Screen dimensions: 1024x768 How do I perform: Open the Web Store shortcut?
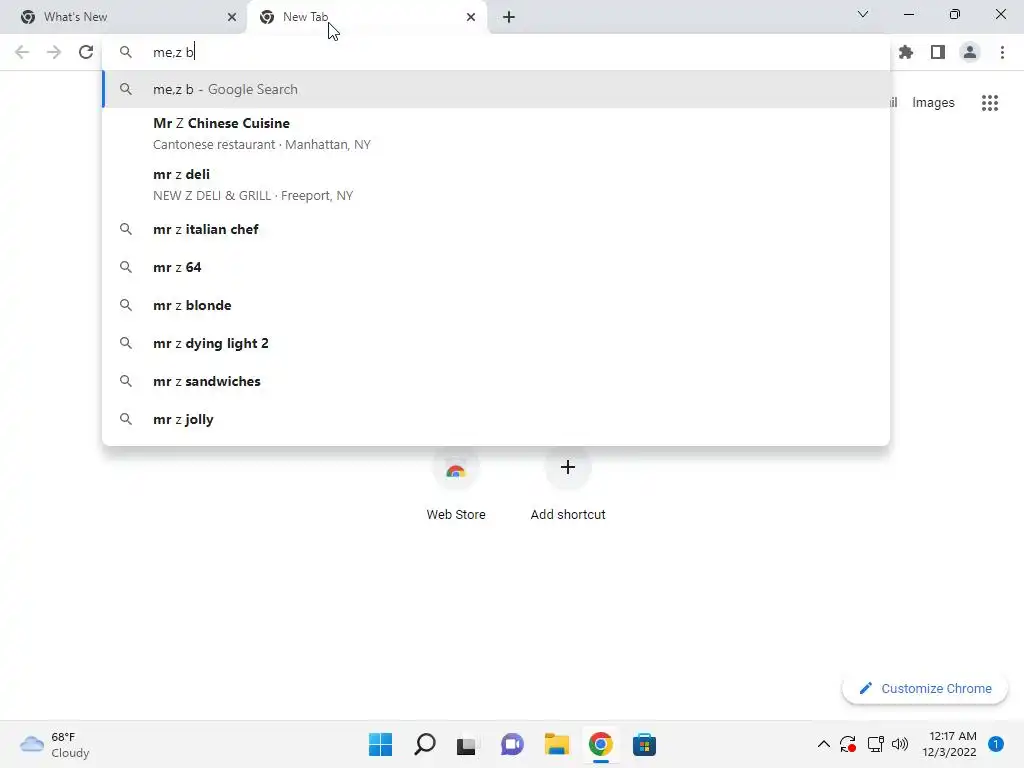[x=456, y=485]
